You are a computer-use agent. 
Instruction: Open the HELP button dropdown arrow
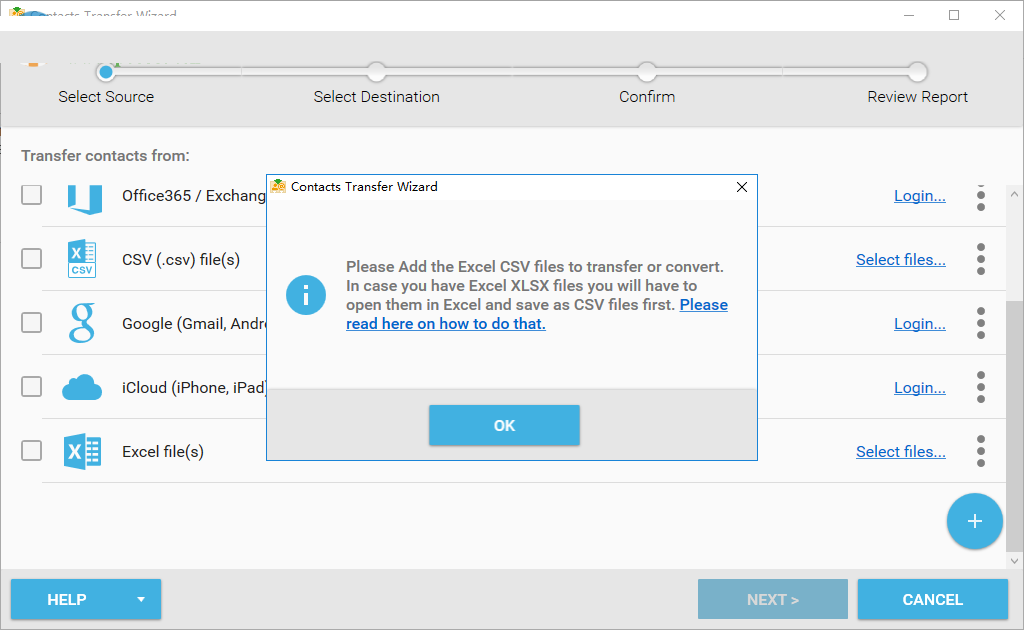[140, 599]
